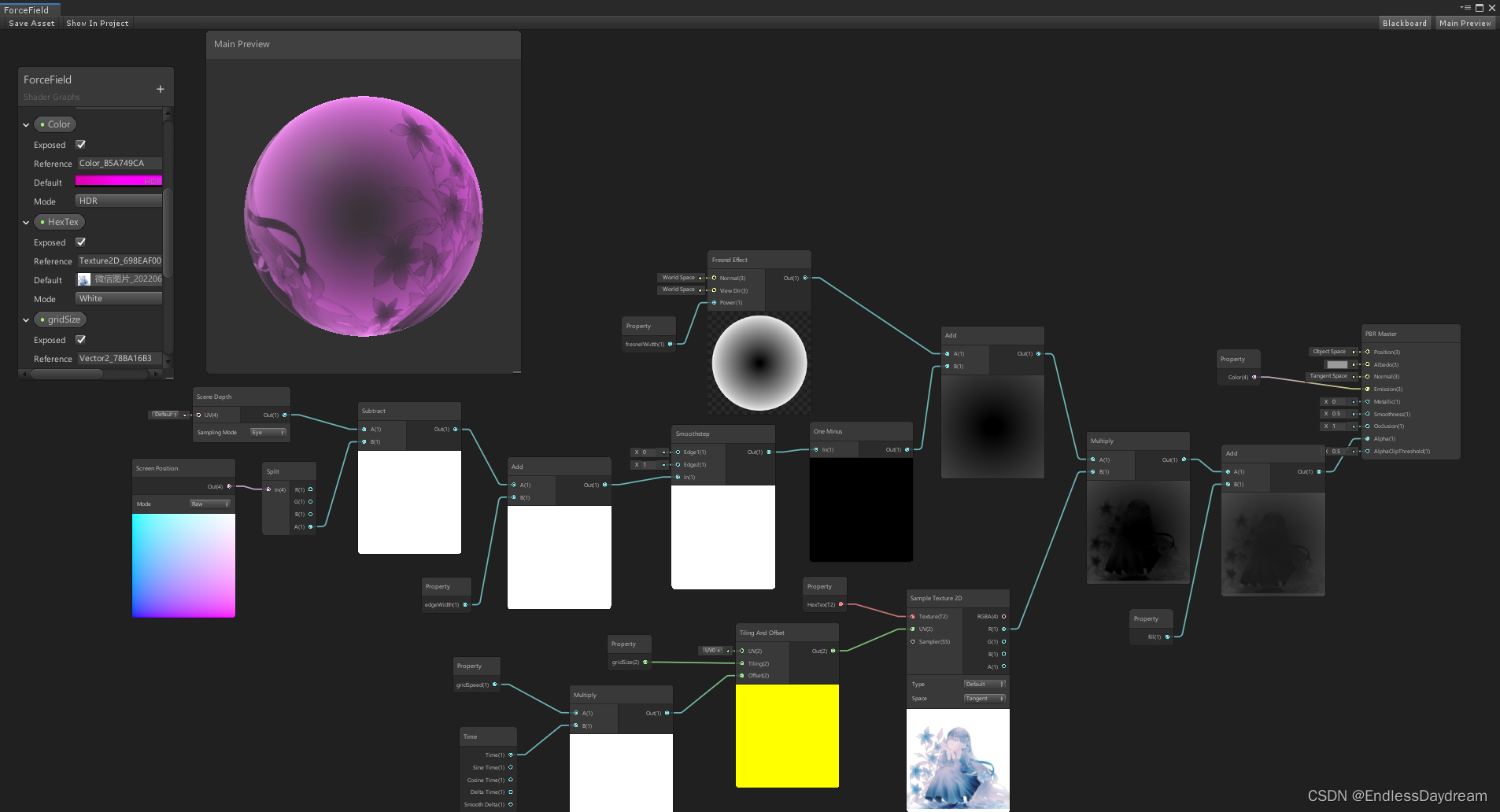Screen dimensions: 1500x812
Task: Click the Emission input port on PBR Master
Action: tap(1368, 389)
